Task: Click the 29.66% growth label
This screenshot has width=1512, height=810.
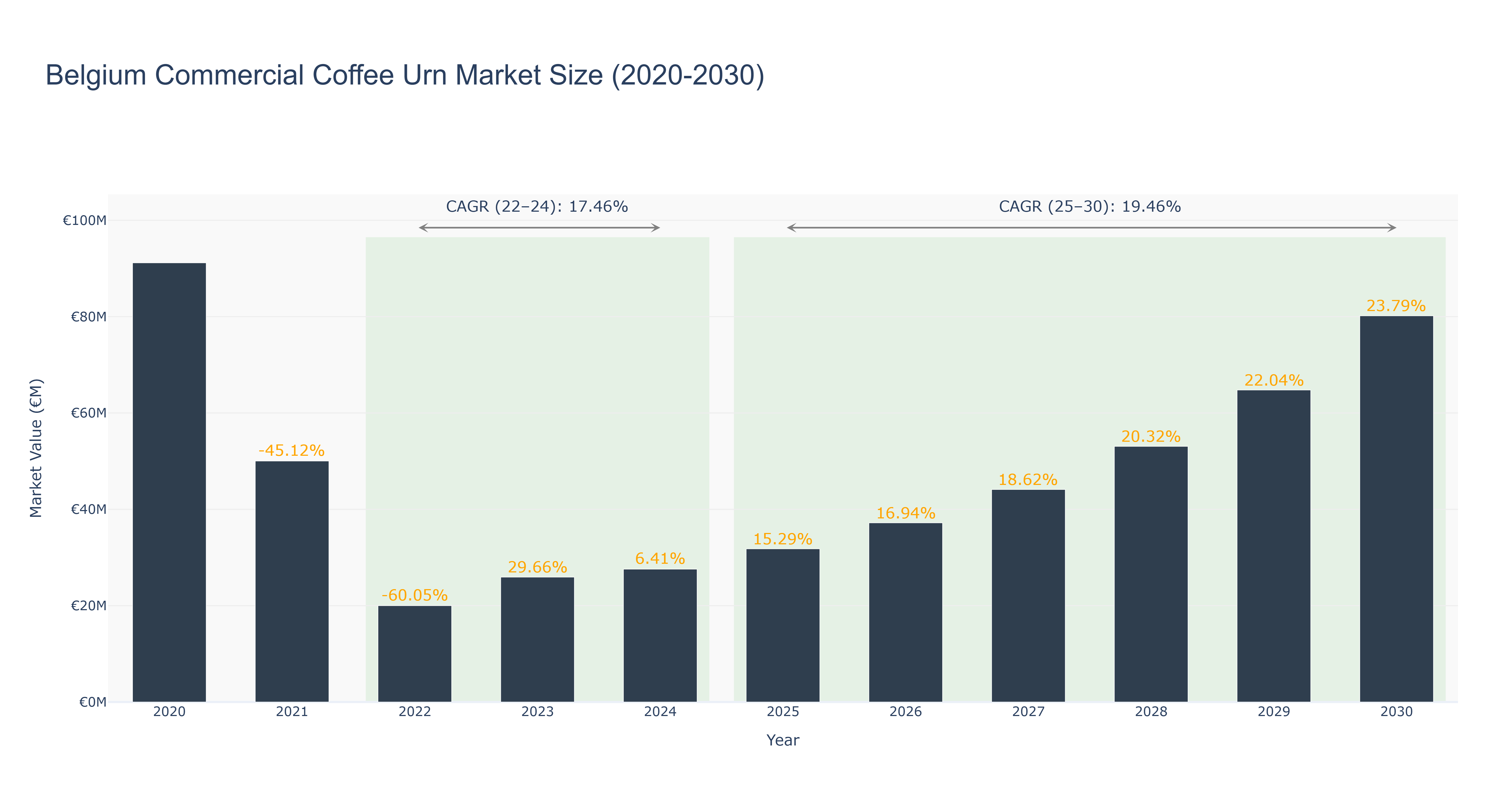Action: tap(537, 567)
